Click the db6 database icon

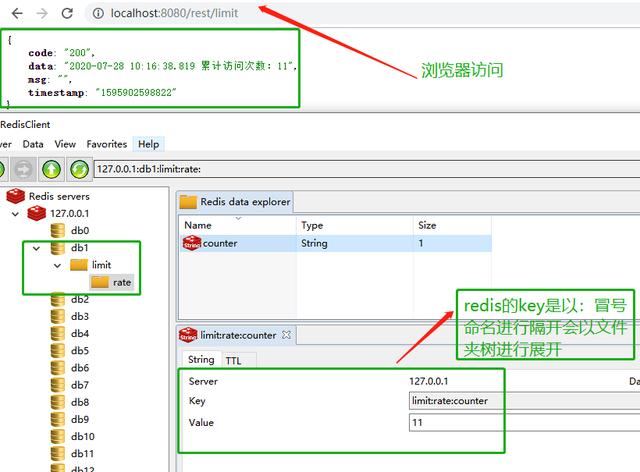(58, 367)
